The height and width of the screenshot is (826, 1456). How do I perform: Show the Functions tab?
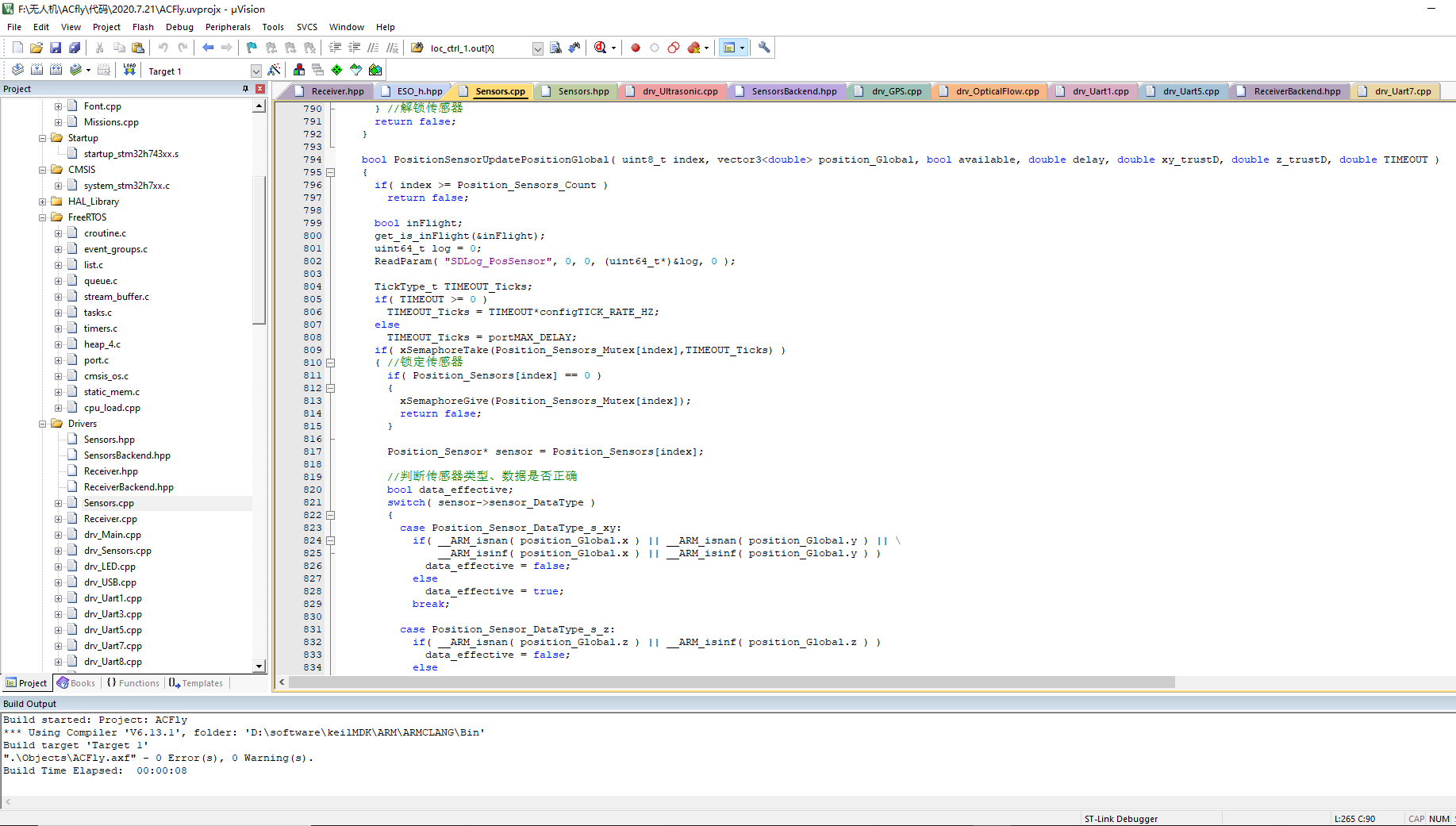(133, 683)
